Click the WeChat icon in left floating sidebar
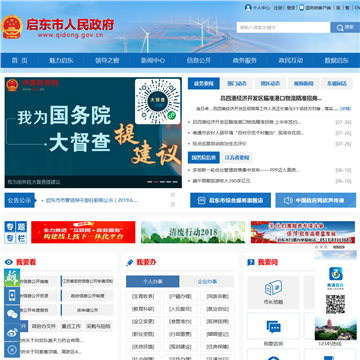Screen dimensions: 360x360 tap(12, 314)
